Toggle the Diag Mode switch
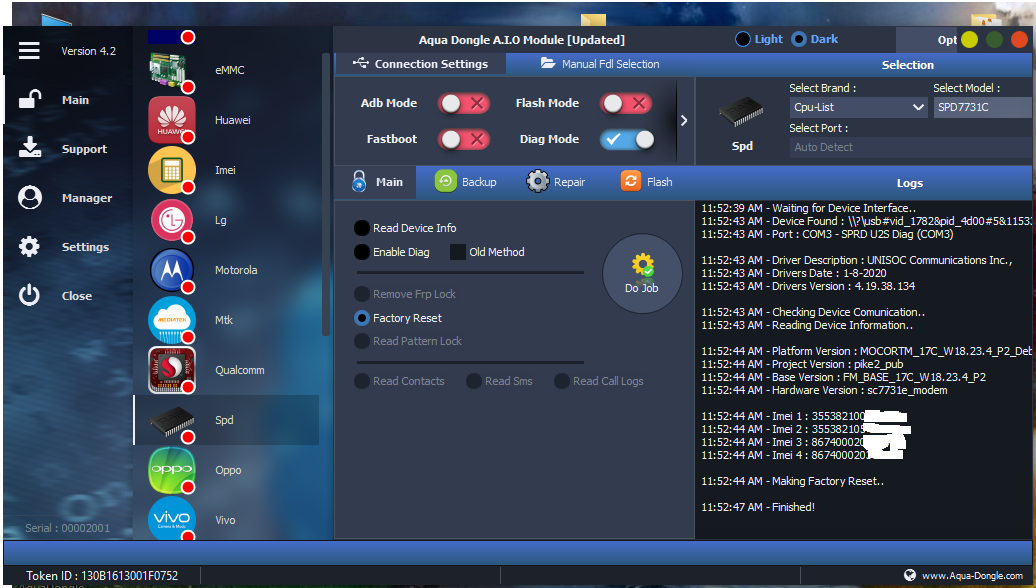1036x588 pixels. [627, 139]
